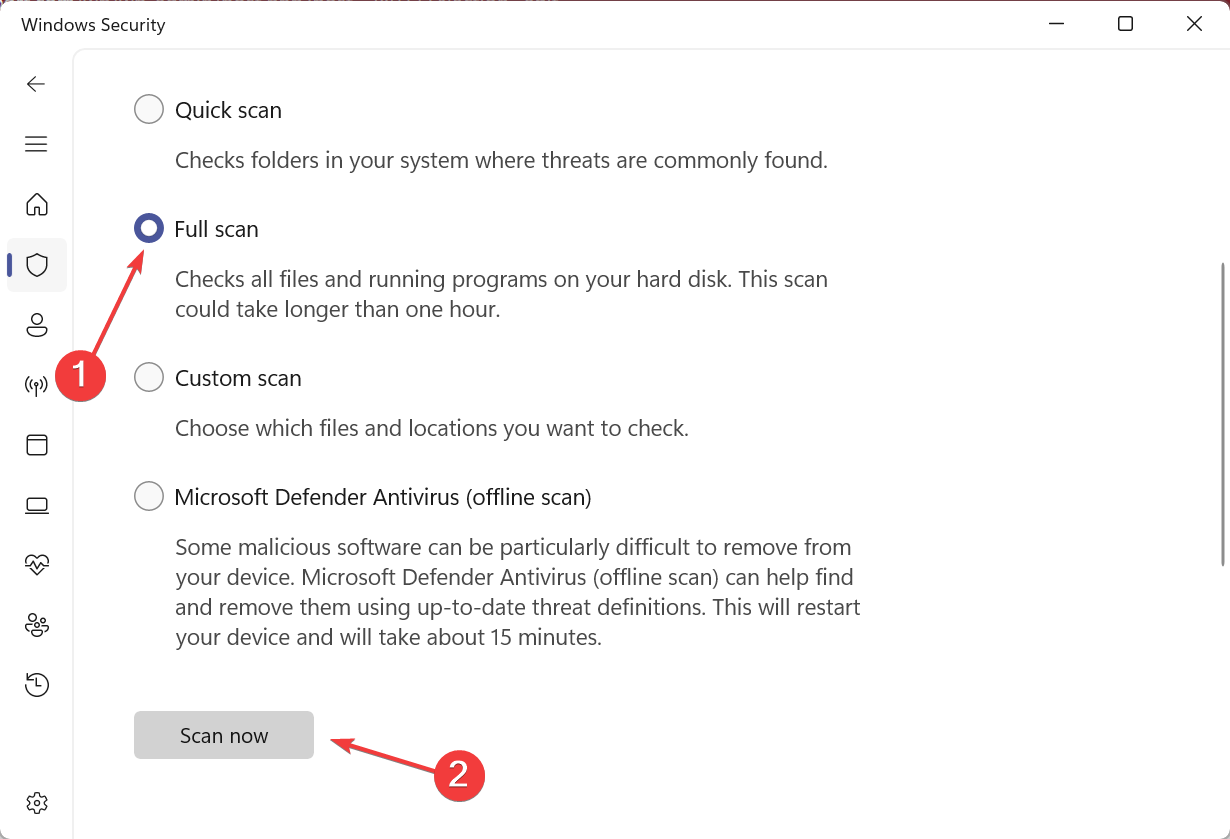
Task: Select the Full scan radio button
Action: click(149, 229)
